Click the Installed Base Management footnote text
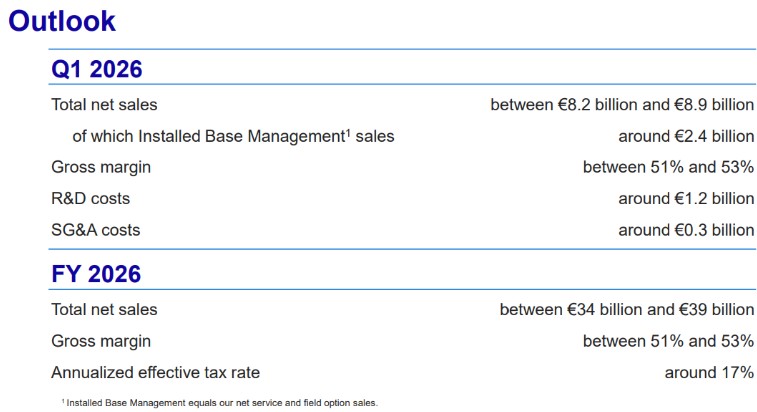The image size is (757, 412). pyautogui.click(x=219, y=402)
